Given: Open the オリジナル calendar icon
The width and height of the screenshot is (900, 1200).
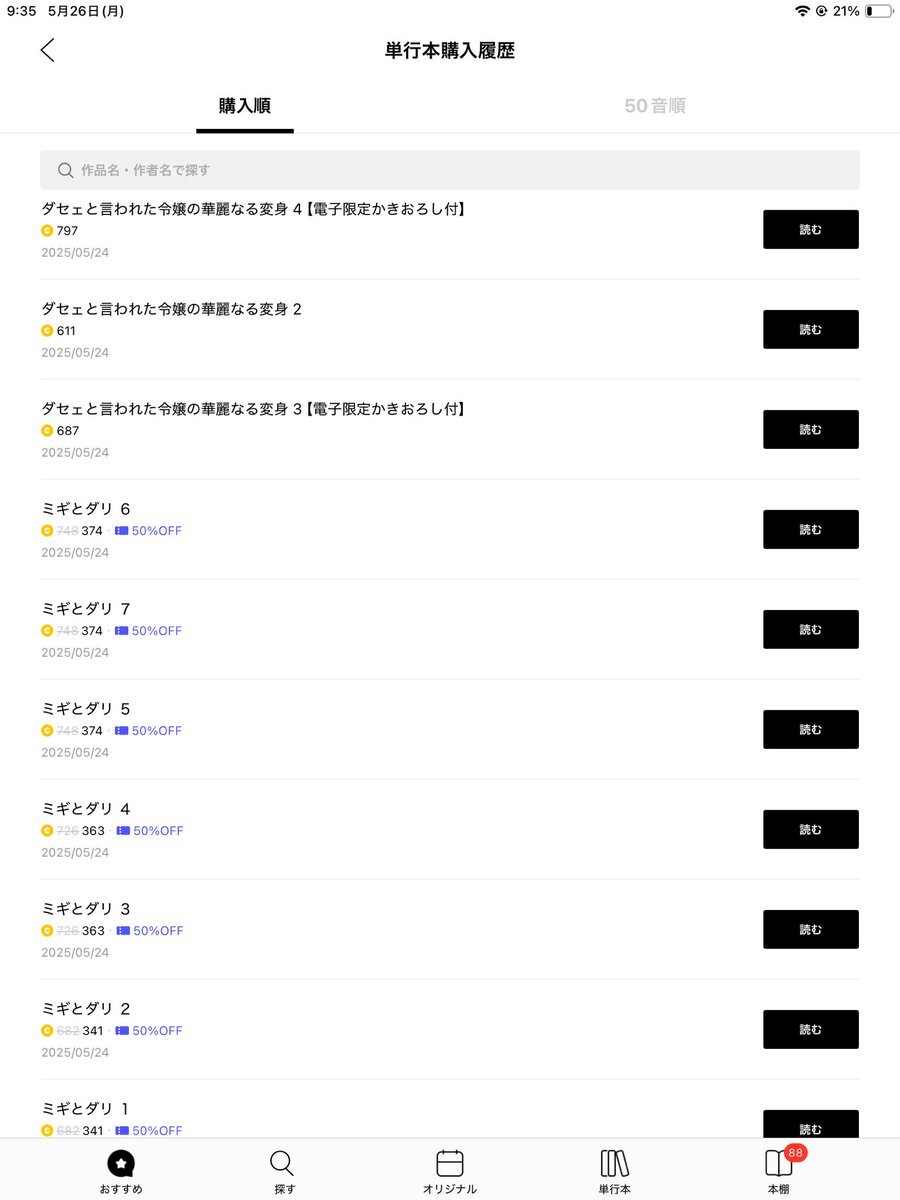Looking at the screenshot, I should point(450,1164).
